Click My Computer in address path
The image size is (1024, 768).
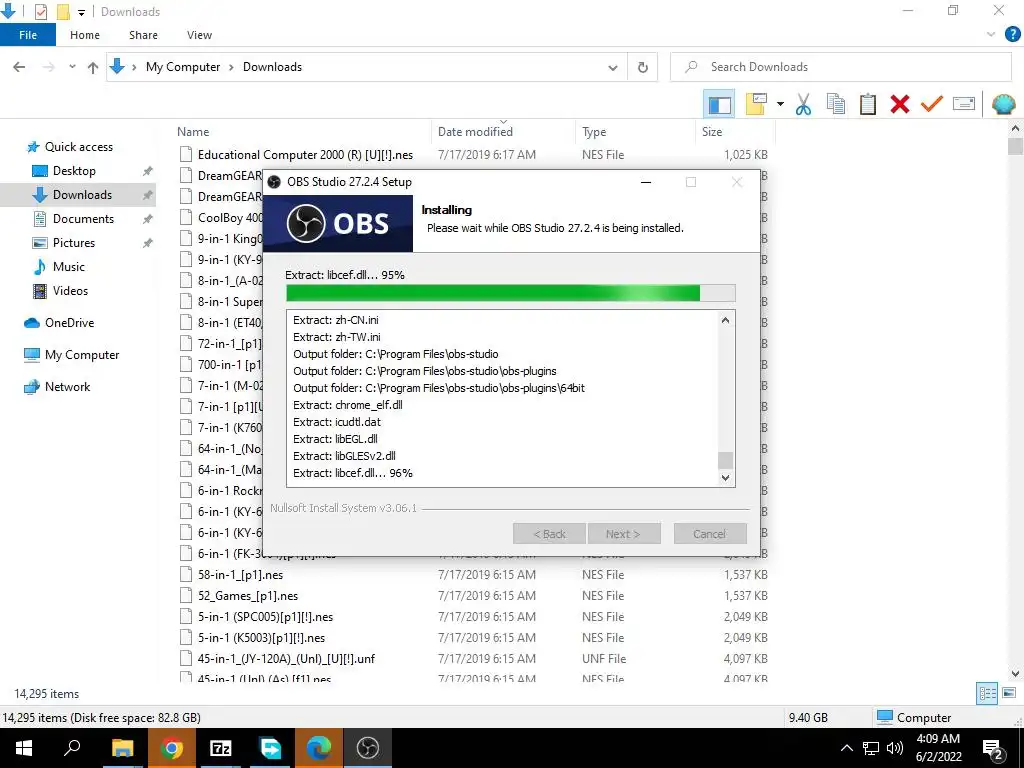click(183, 67)
